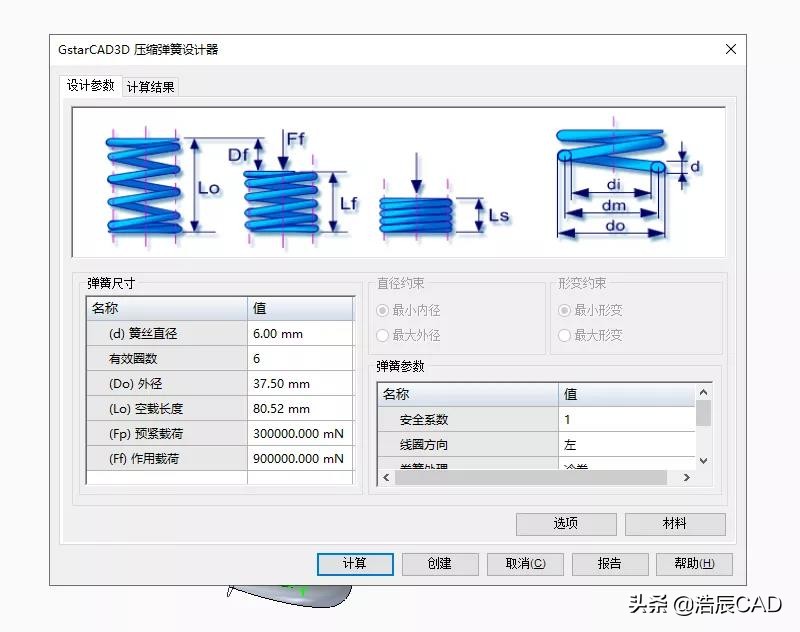Screen dimensions: 800x632
Task: Click the spring parameters vertical scrollbar thumb
Action: (704, 413)
